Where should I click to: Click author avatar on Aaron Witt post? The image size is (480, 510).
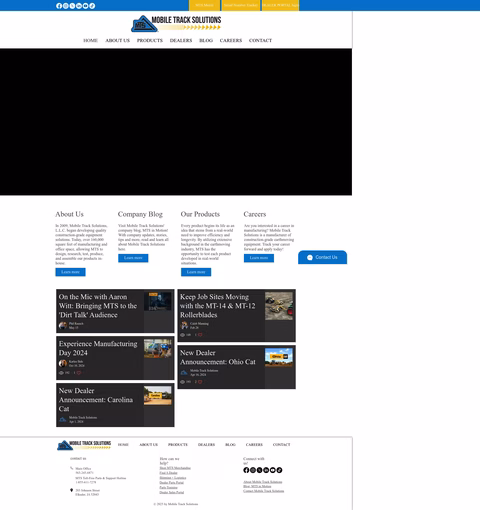pos(63,325)
